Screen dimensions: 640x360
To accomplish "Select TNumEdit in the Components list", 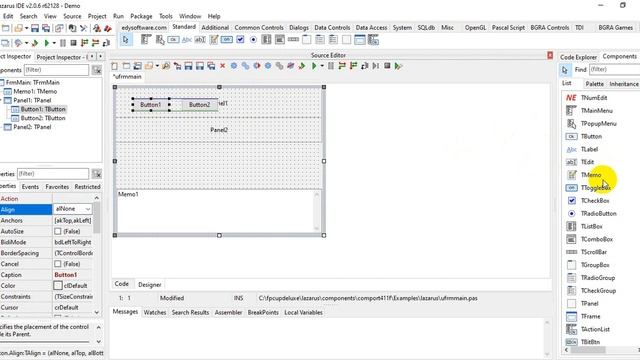I will click(594, 98).
